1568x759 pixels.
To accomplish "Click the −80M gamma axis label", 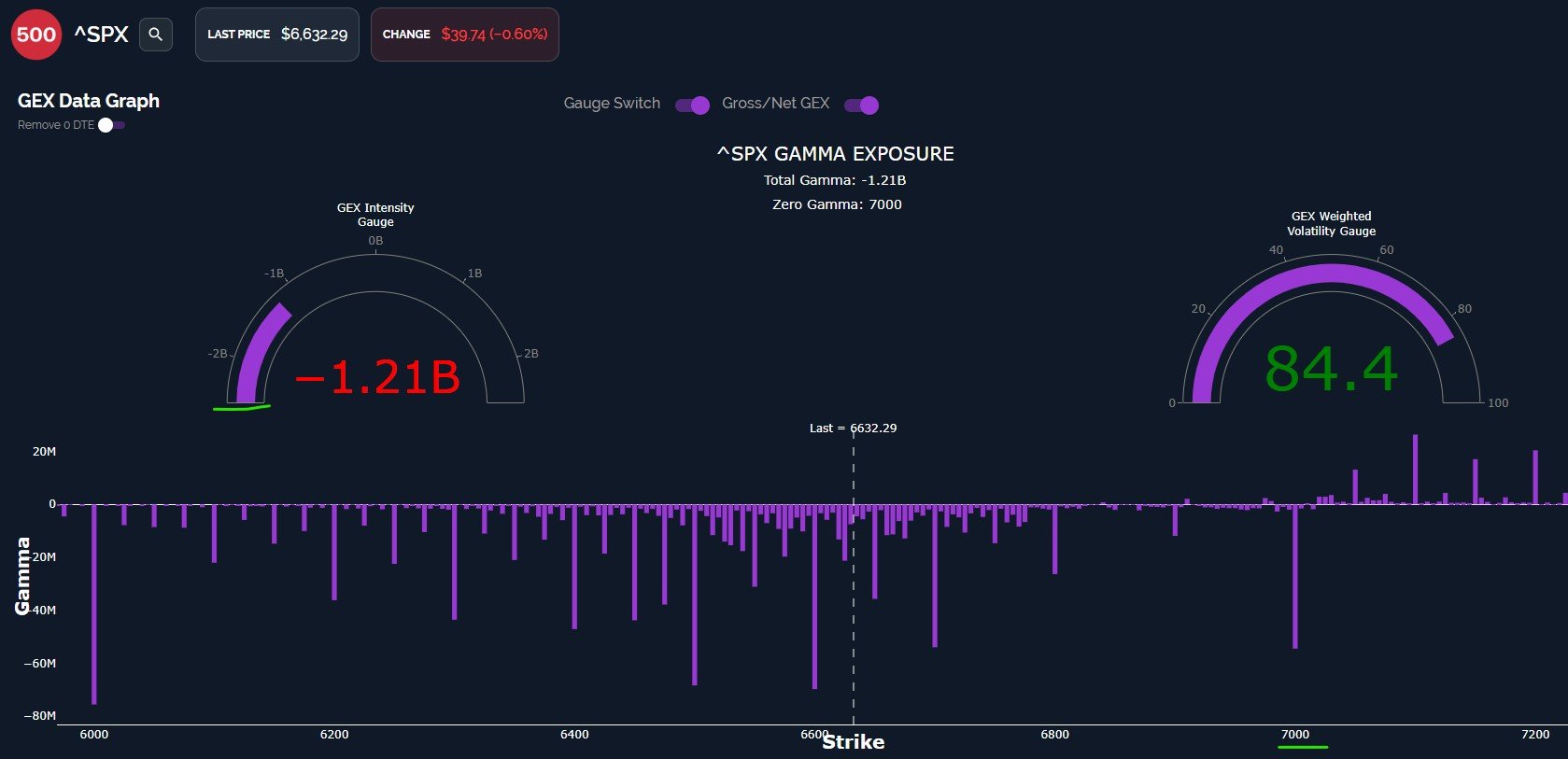I will click(x=39, y=716).
